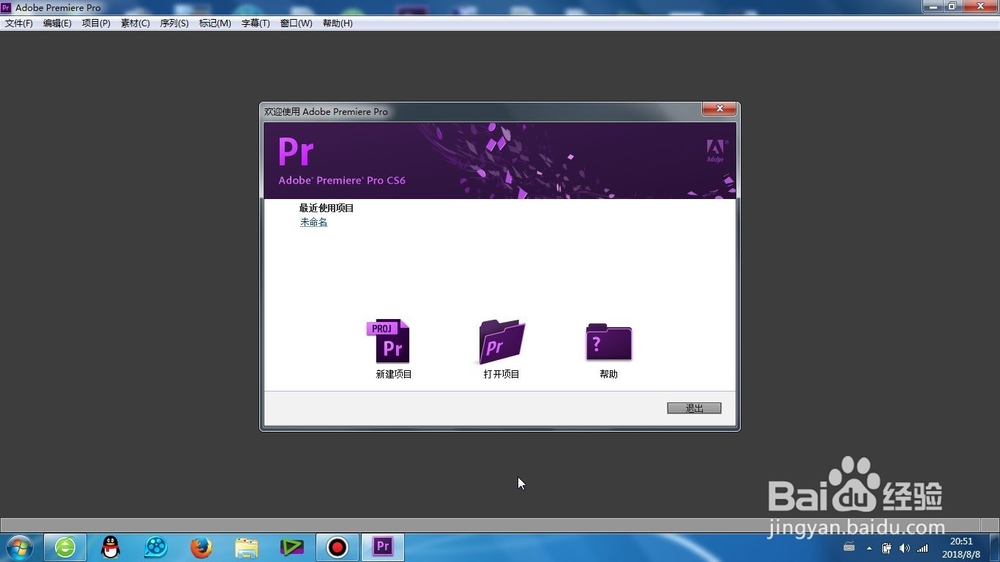Viewport: 1000px width, 562px height.
Task: Open the recent project 未命名
Action: coord(314,222)
